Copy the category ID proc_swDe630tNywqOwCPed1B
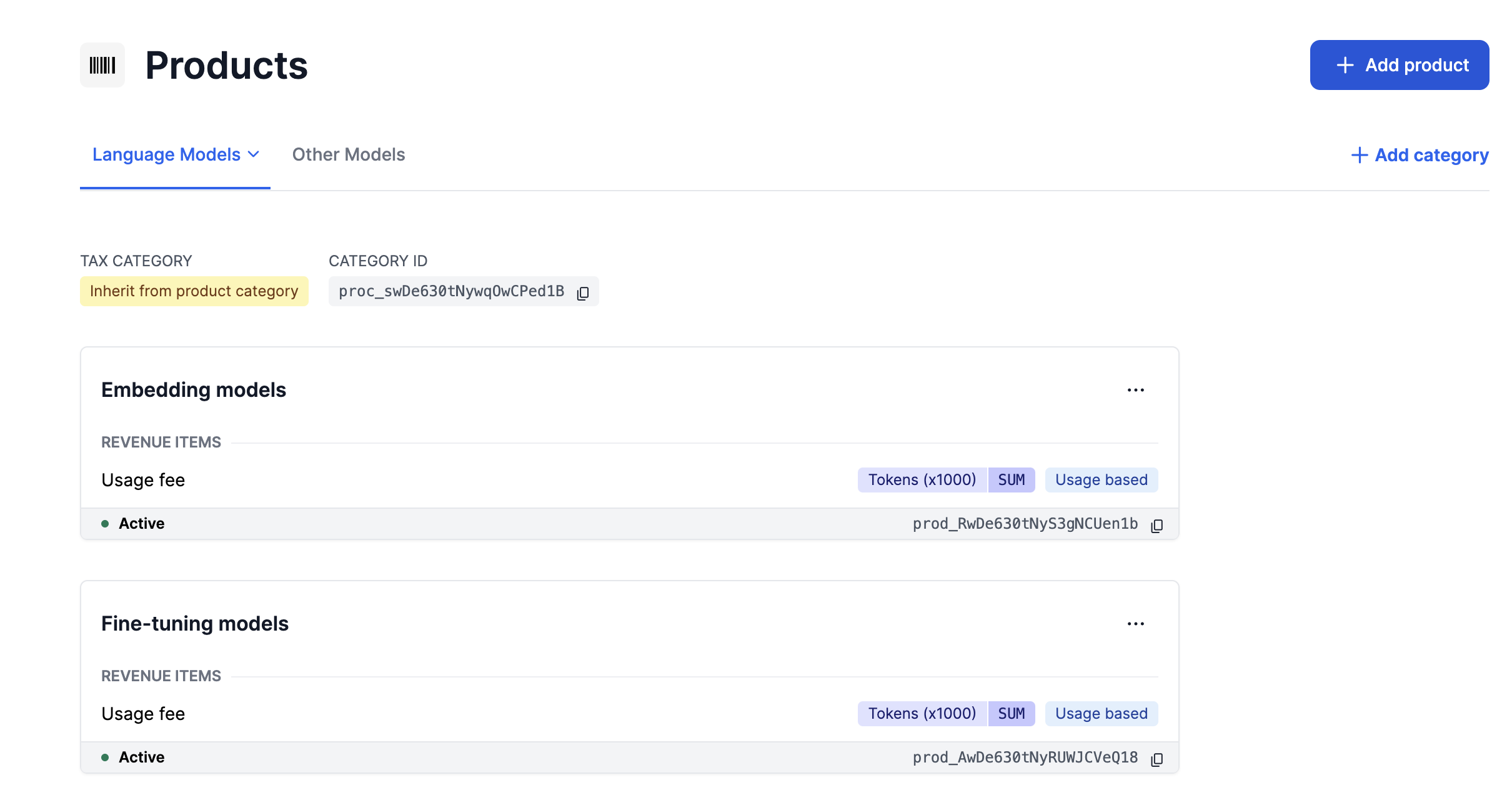 [582, 292]
